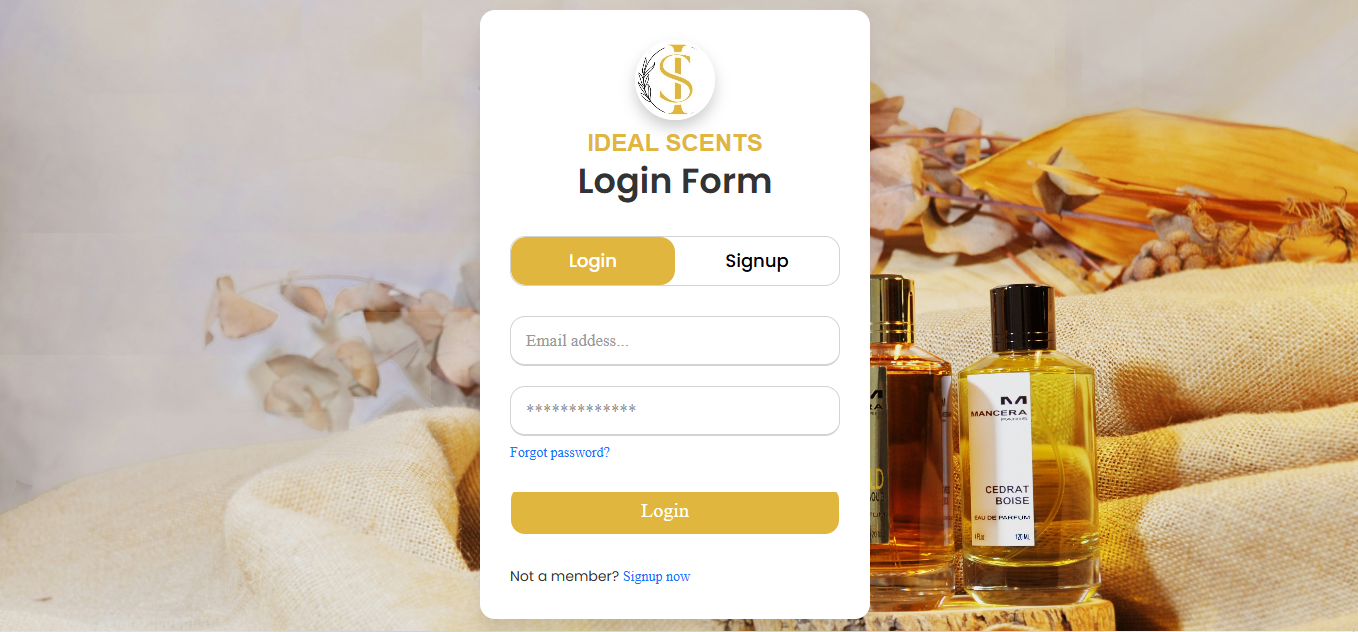This screenshot has width=1358, height=632.
Task: Switch to the Login tab
Action: (x=593, y=261)
